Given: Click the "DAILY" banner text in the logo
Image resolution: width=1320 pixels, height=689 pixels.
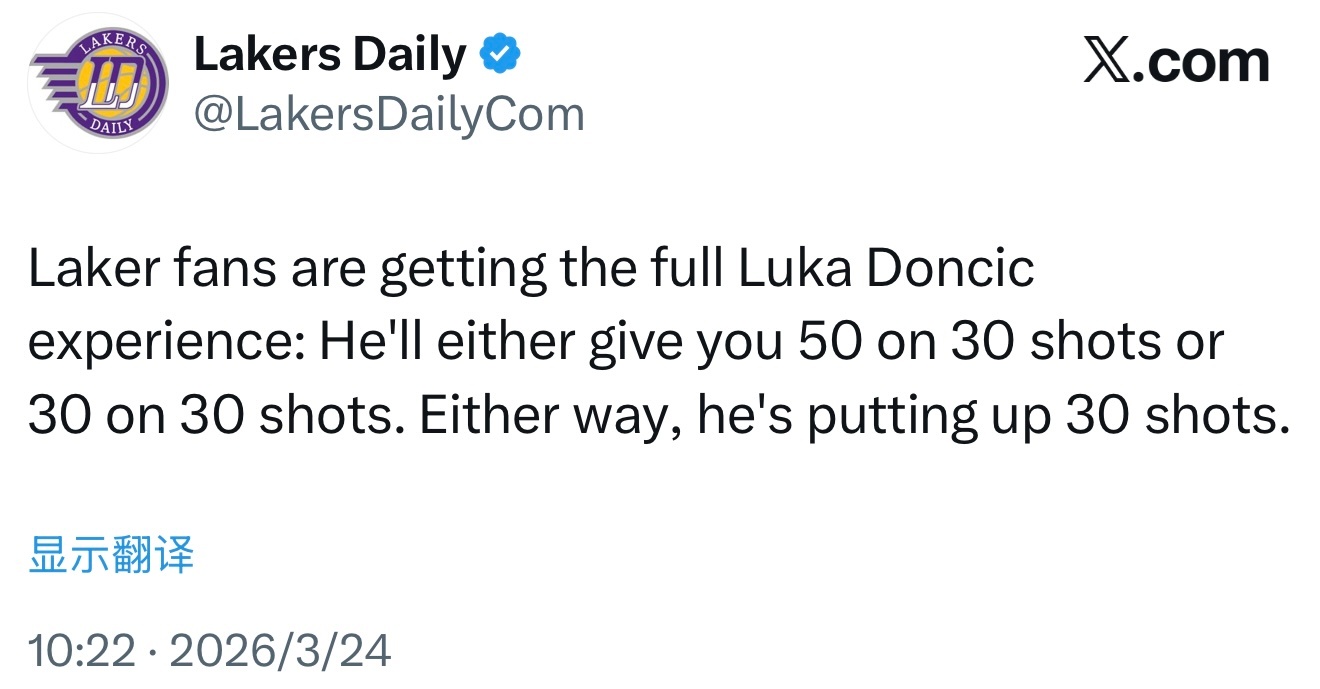Looking at the screenshot, I should click(x=108, y=125).
